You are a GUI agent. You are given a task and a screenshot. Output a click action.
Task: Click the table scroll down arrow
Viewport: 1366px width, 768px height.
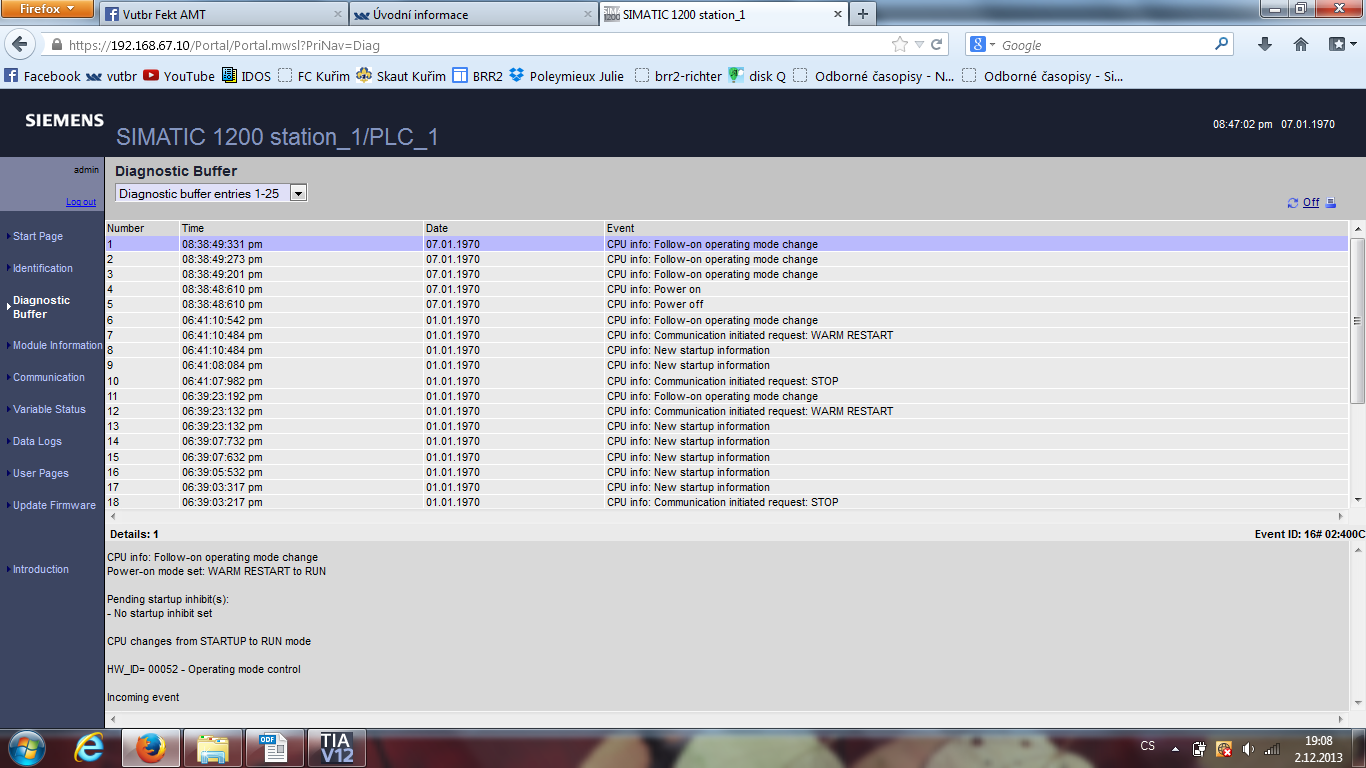click(1357, 500)
